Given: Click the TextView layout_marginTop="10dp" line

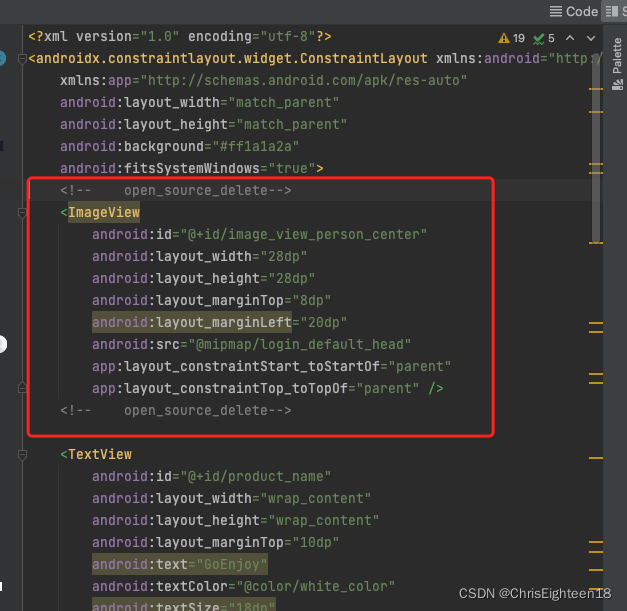Looking at the screenshot, I should tap(216, 543).
